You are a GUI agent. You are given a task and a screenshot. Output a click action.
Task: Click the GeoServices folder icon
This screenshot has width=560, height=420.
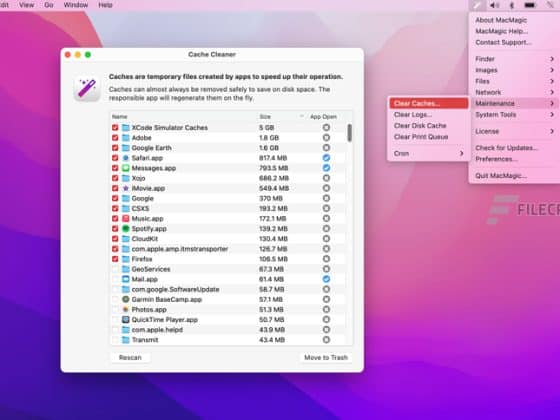pos(125,269)
